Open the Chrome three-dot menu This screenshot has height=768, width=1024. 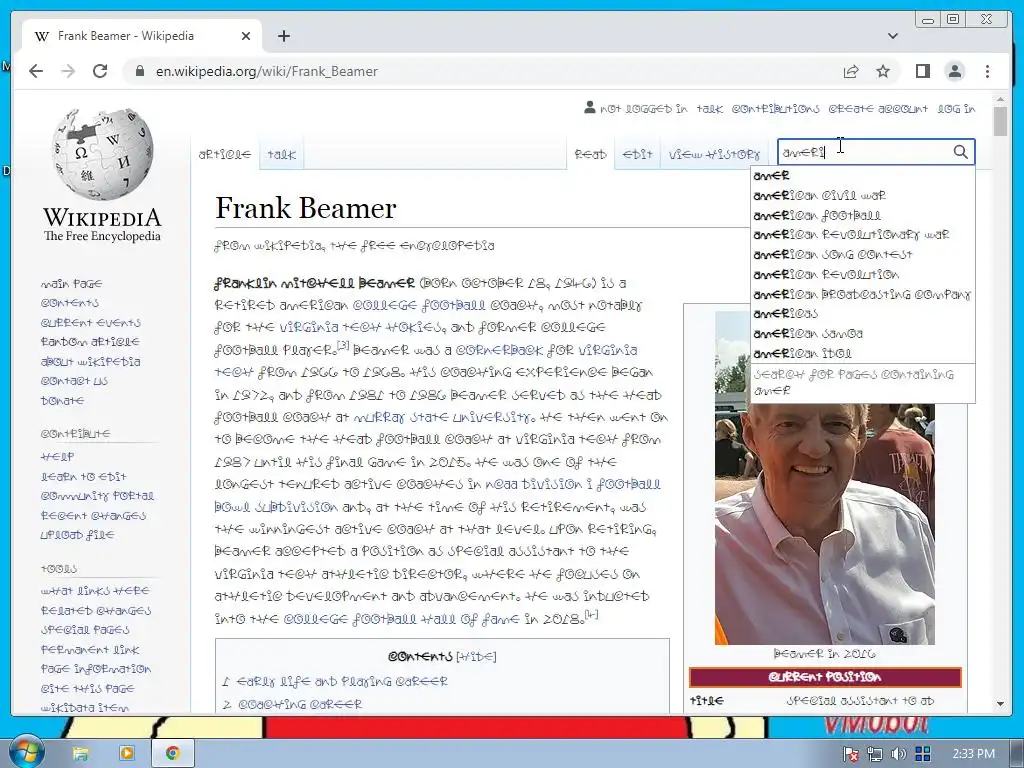point(987,71)
